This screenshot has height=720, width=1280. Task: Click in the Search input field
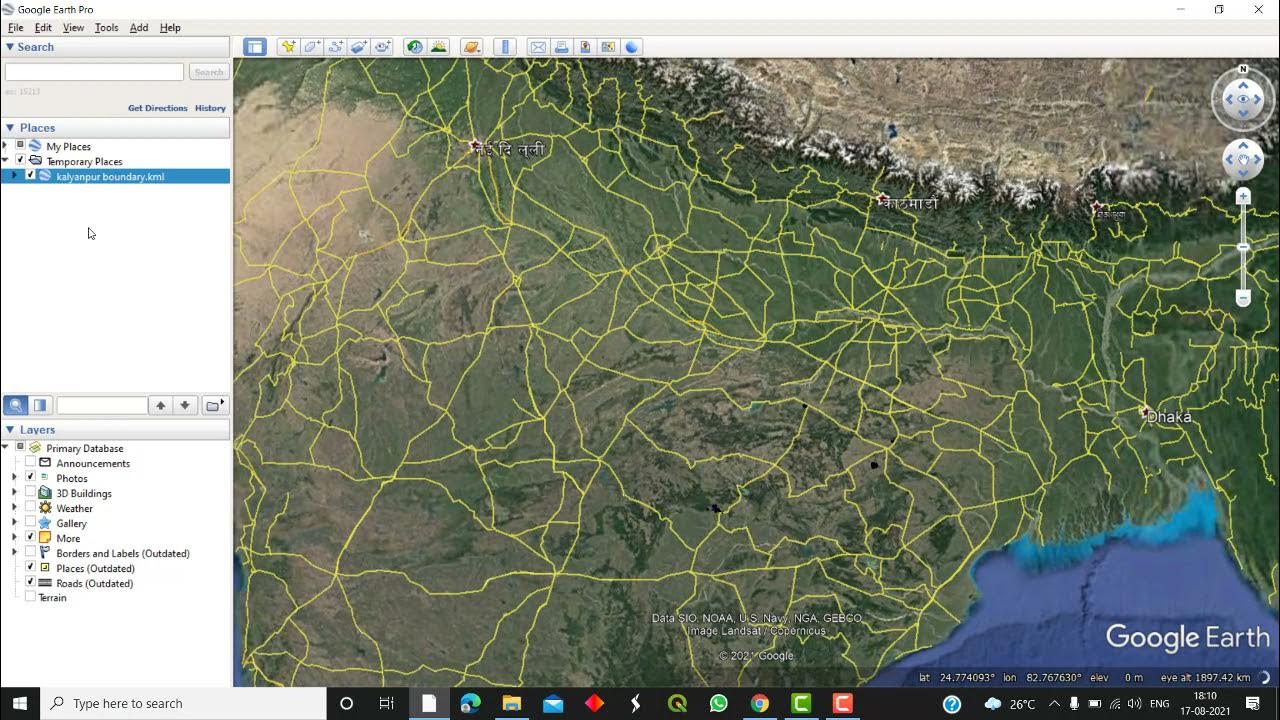tap(94, 72)
